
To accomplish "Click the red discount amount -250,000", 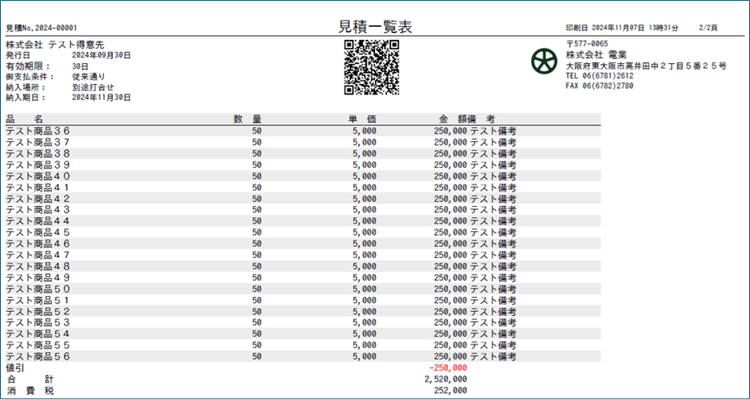I will [x=446, y=368].
